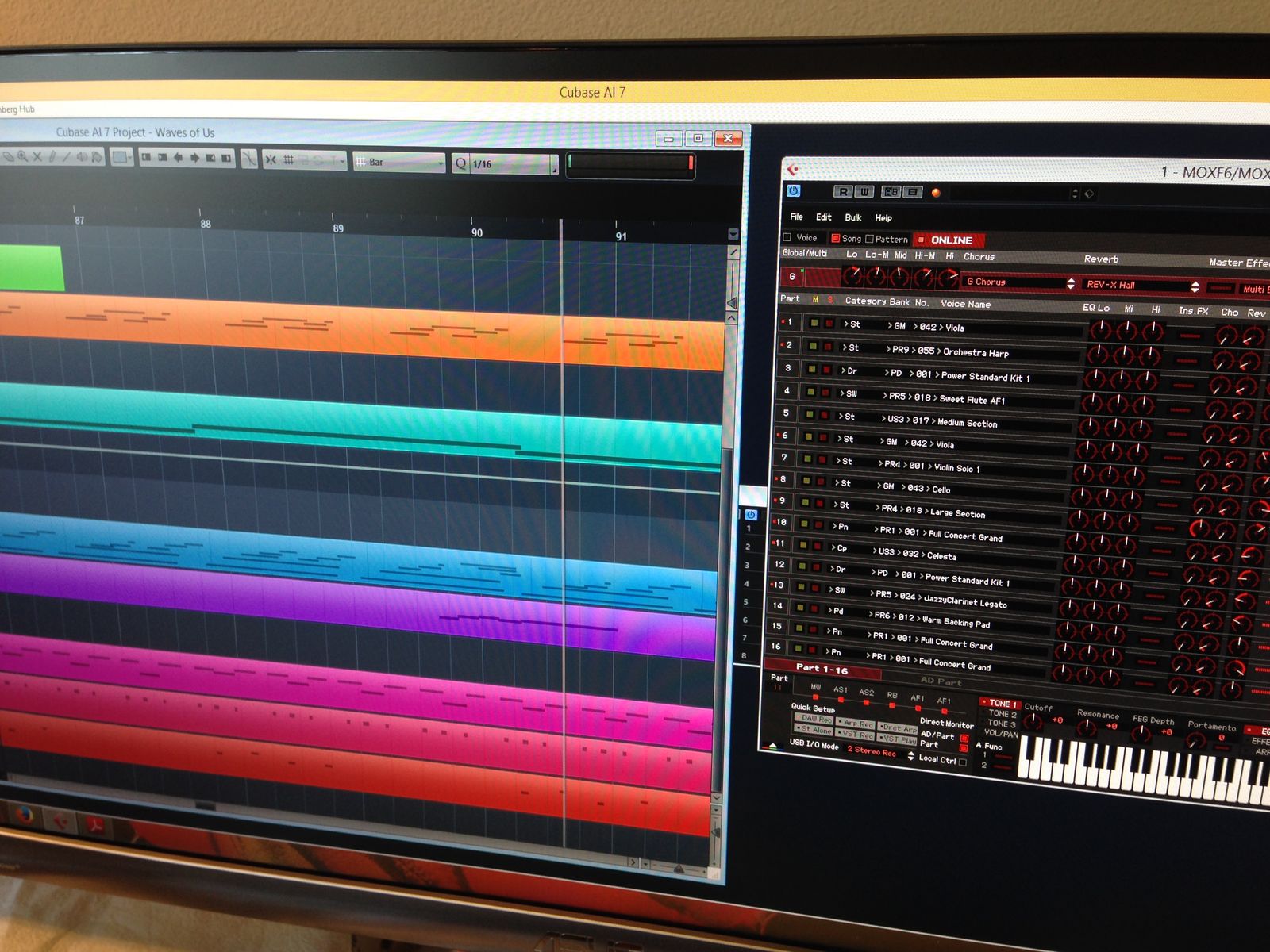The image size is (1270, 952).
Task: Open the Bulk menu
Action: point(853,217)
